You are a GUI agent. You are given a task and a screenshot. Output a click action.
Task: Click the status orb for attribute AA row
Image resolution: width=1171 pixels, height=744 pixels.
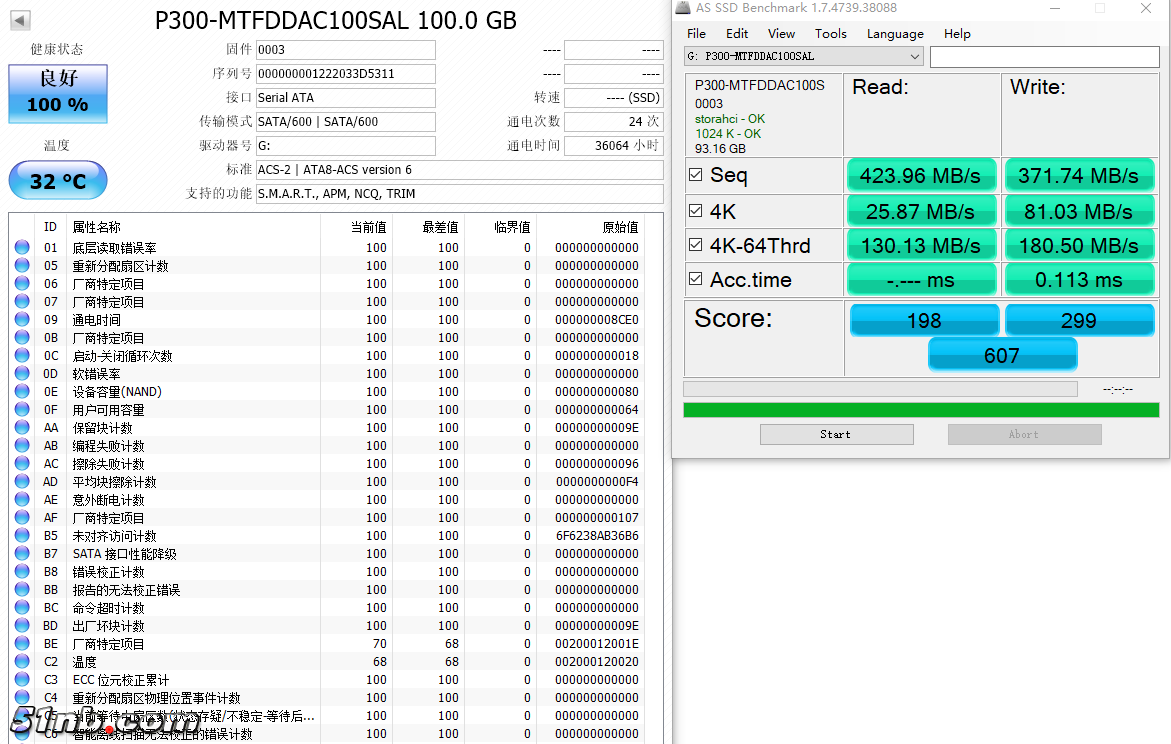pyautogui.click(x=22, y=428)
